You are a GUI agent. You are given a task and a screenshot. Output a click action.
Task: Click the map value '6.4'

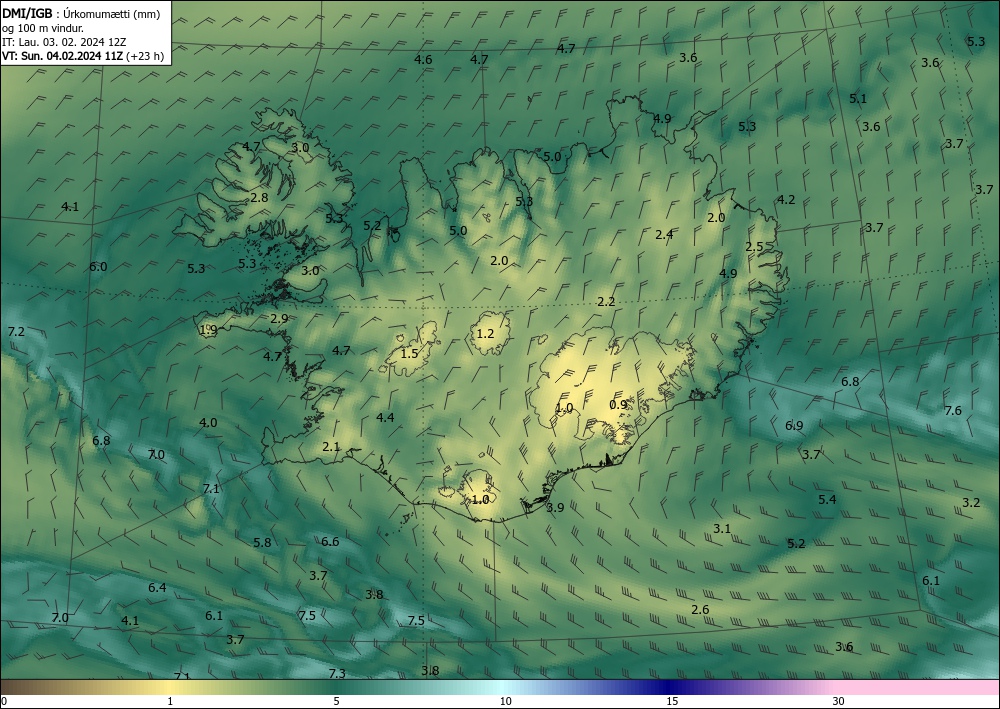(x=157, y=588)
